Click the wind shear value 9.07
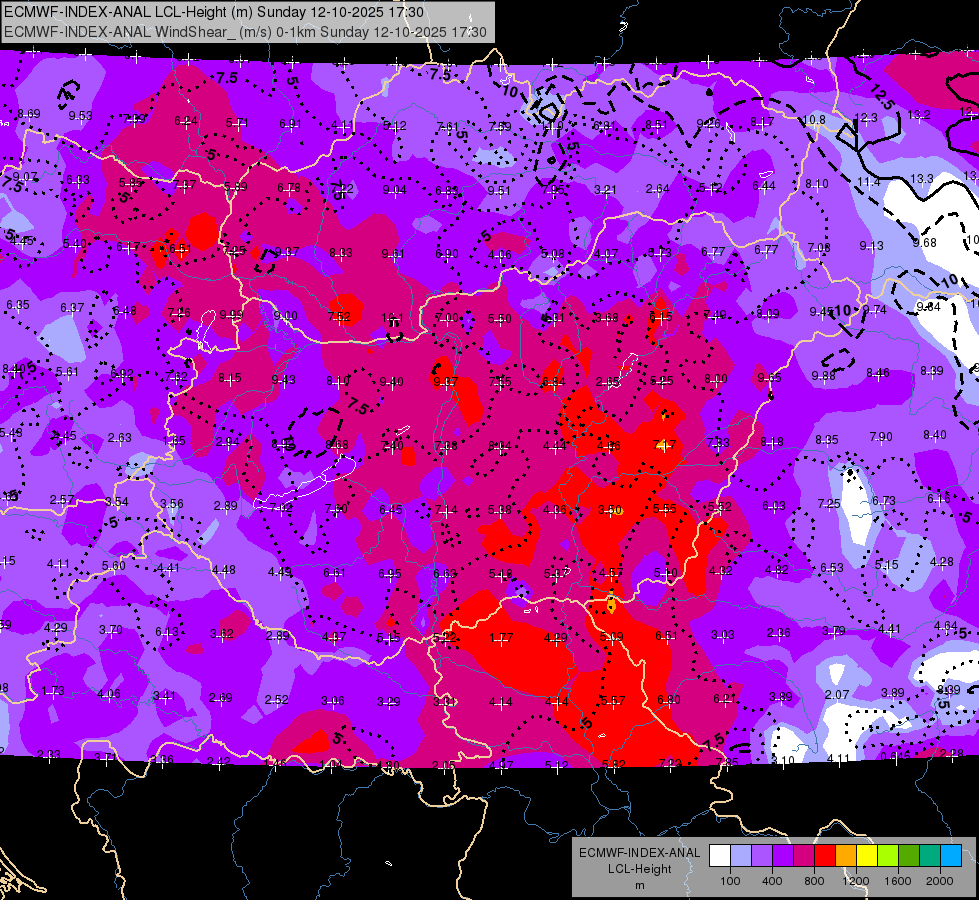This screenshot has width=979, height=900. pos(26,177)
